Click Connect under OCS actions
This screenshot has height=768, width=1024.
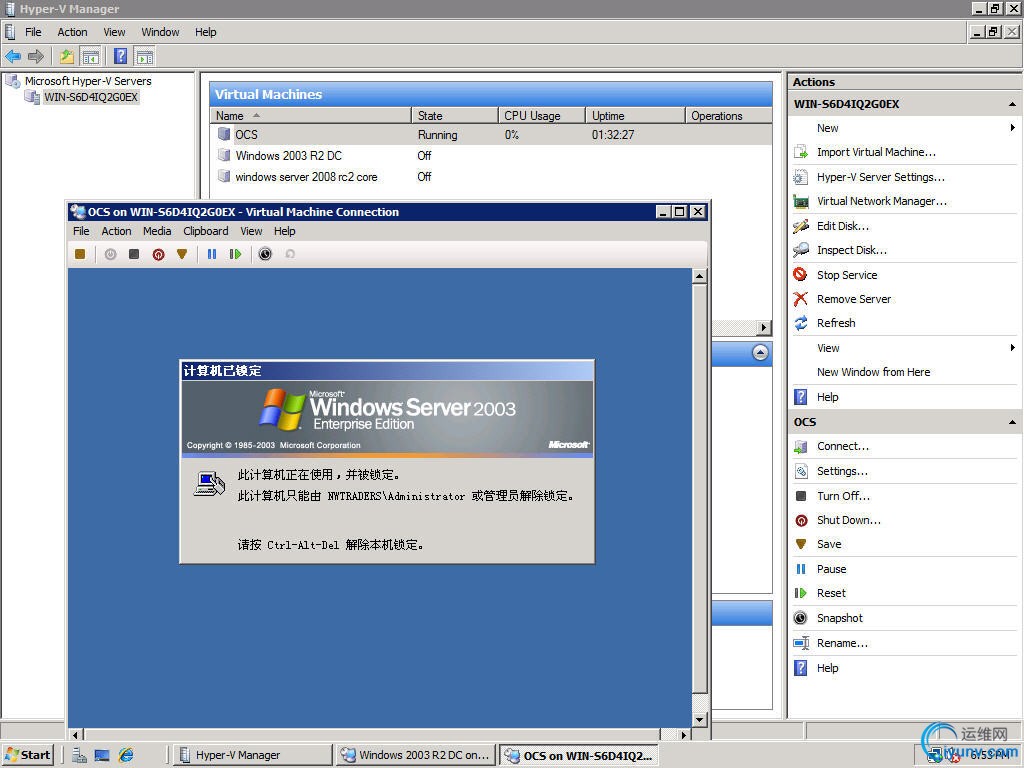coord(842,447)
